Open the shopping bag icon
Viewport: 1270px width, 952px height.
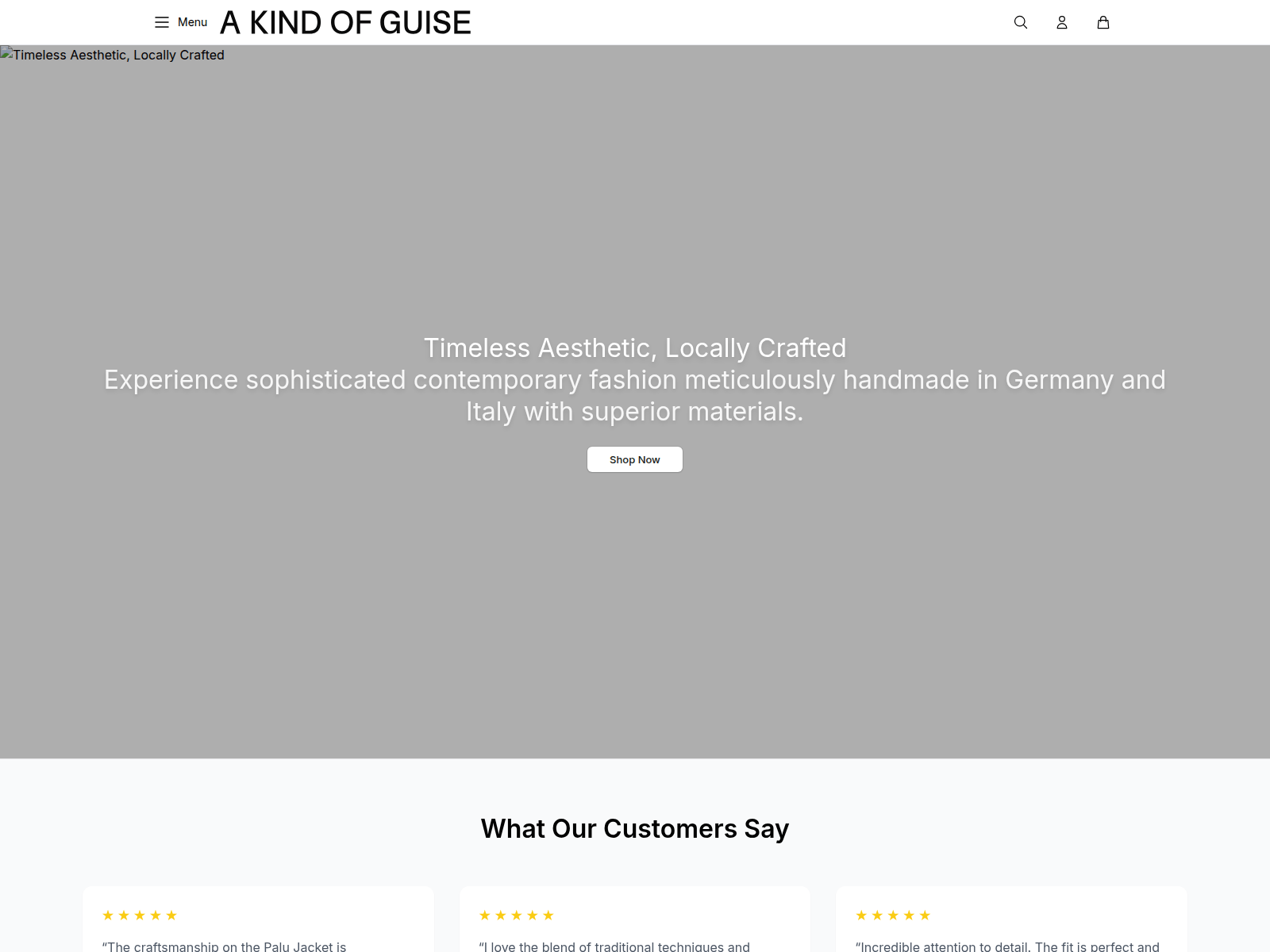tap(1103, 22)
